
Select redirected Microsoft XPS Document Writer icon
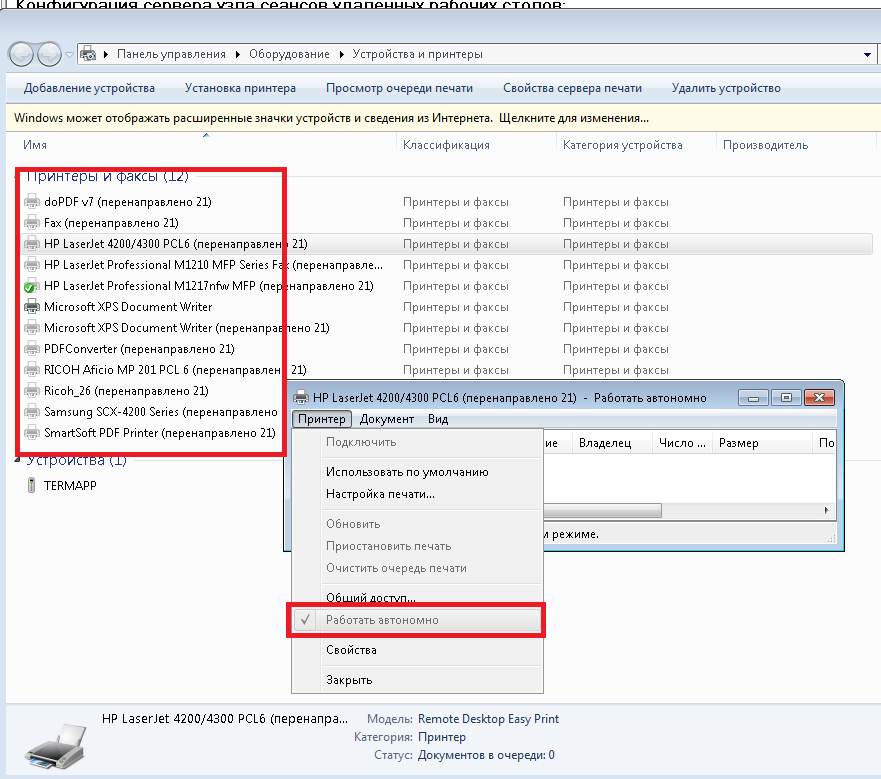click(32, 328)
